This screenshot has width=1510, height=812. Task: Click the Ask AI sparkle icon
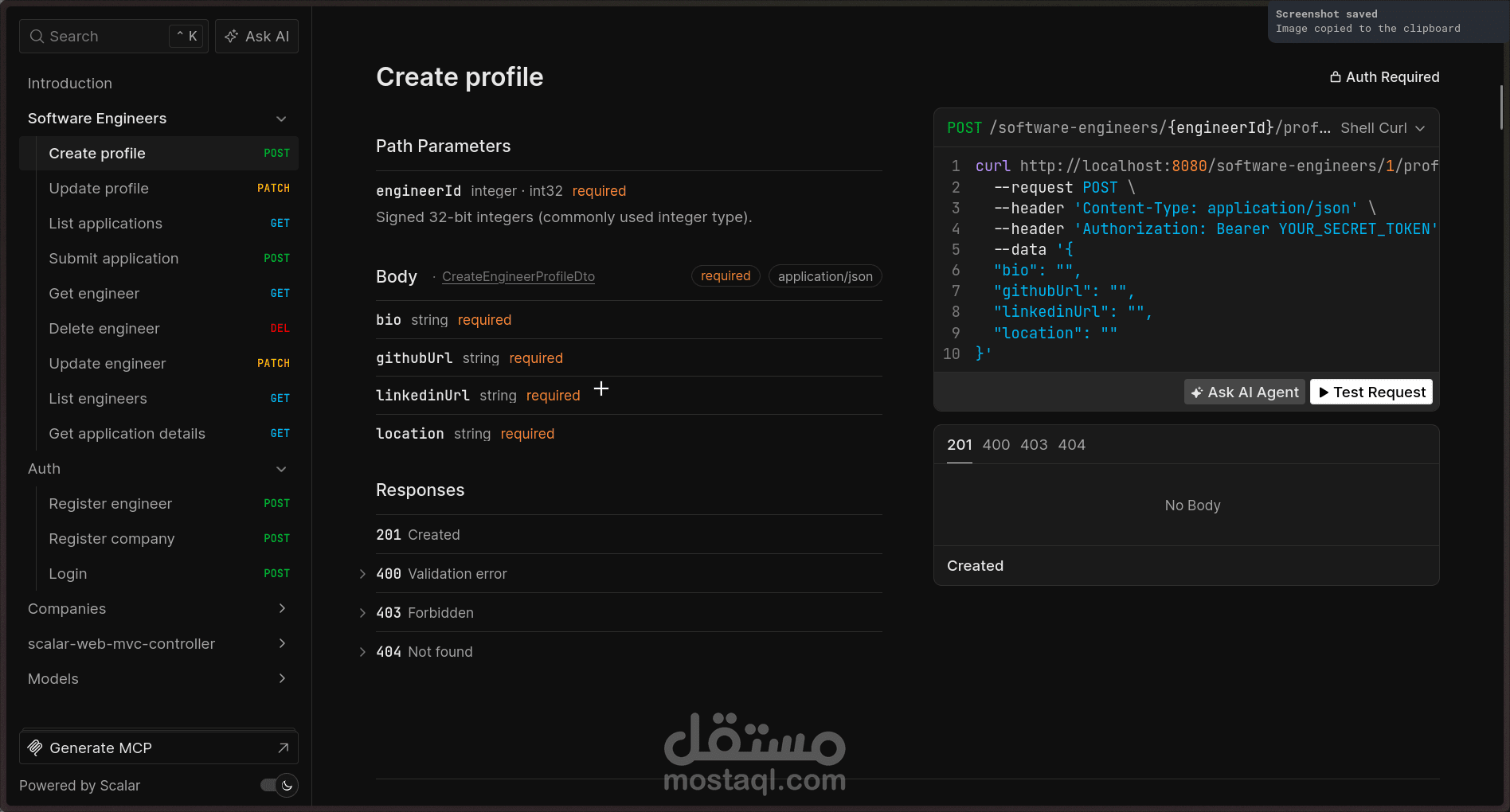(x=232, y=37)
